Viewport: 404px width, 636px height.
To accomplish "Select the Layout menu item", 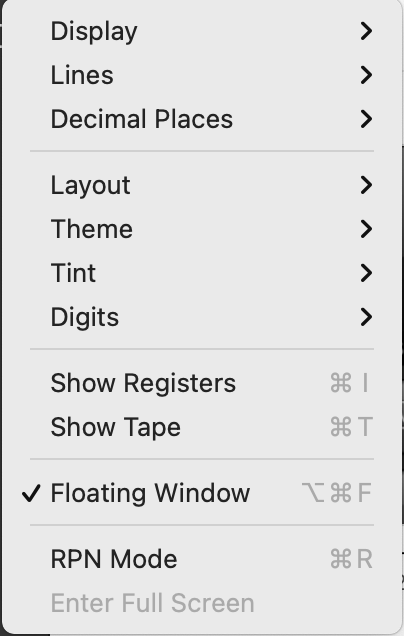I will 202,185.
